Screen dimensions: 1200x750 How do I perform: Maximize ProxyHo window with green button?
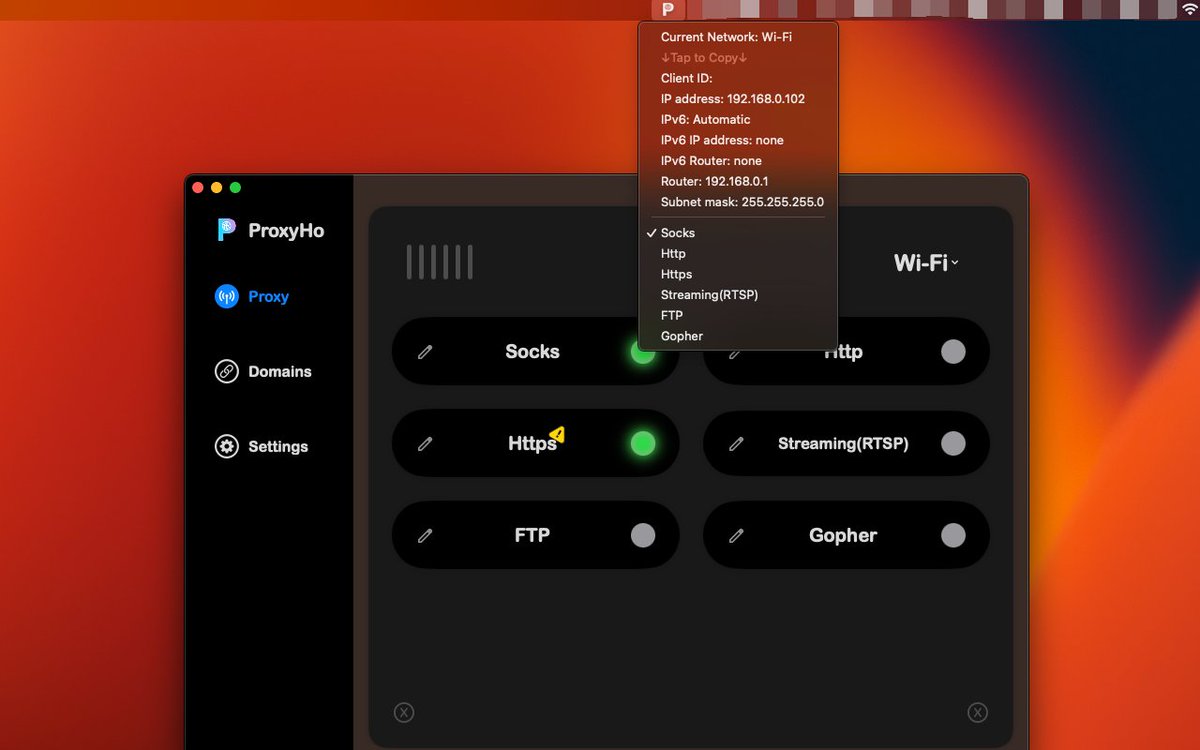click(x=235, y=187)
